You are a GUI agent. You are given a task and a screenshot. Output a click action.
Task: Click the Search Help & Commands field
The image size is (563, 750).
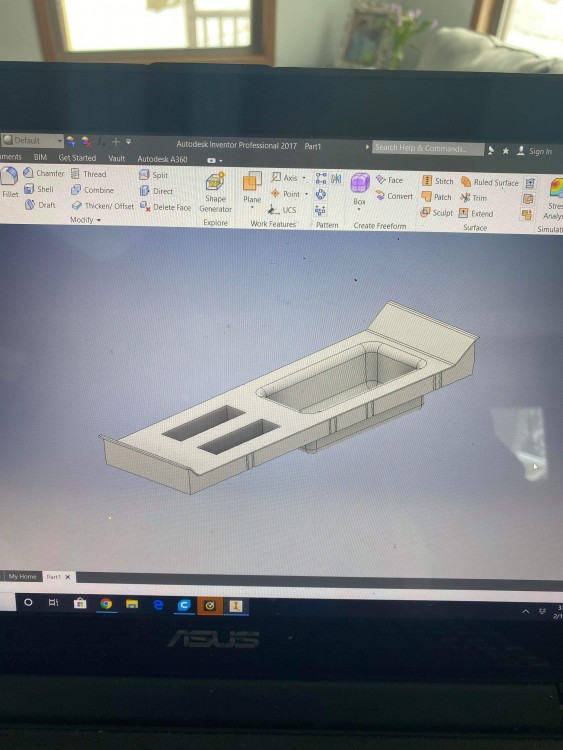(x=428, y=148)
